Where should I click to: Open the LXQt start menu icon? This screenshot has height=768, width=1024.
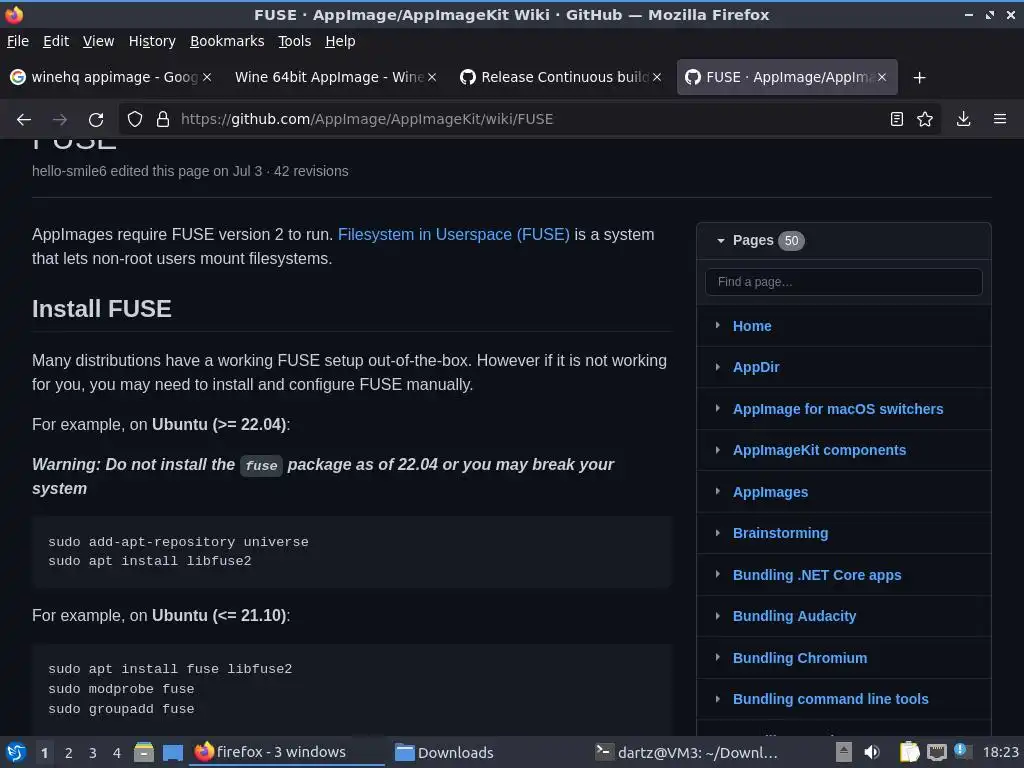(16, 752)
